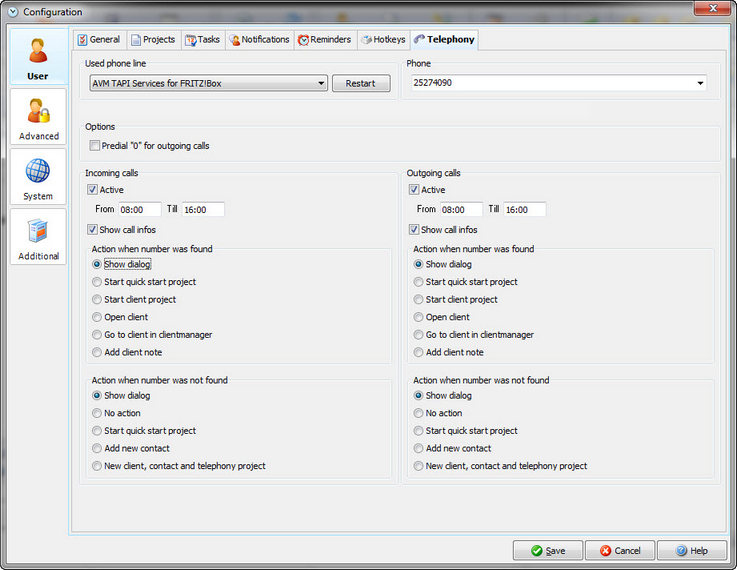The image size is (737, 570).
Task: Switch to the Tasks tab
Action: click(203, 39)
